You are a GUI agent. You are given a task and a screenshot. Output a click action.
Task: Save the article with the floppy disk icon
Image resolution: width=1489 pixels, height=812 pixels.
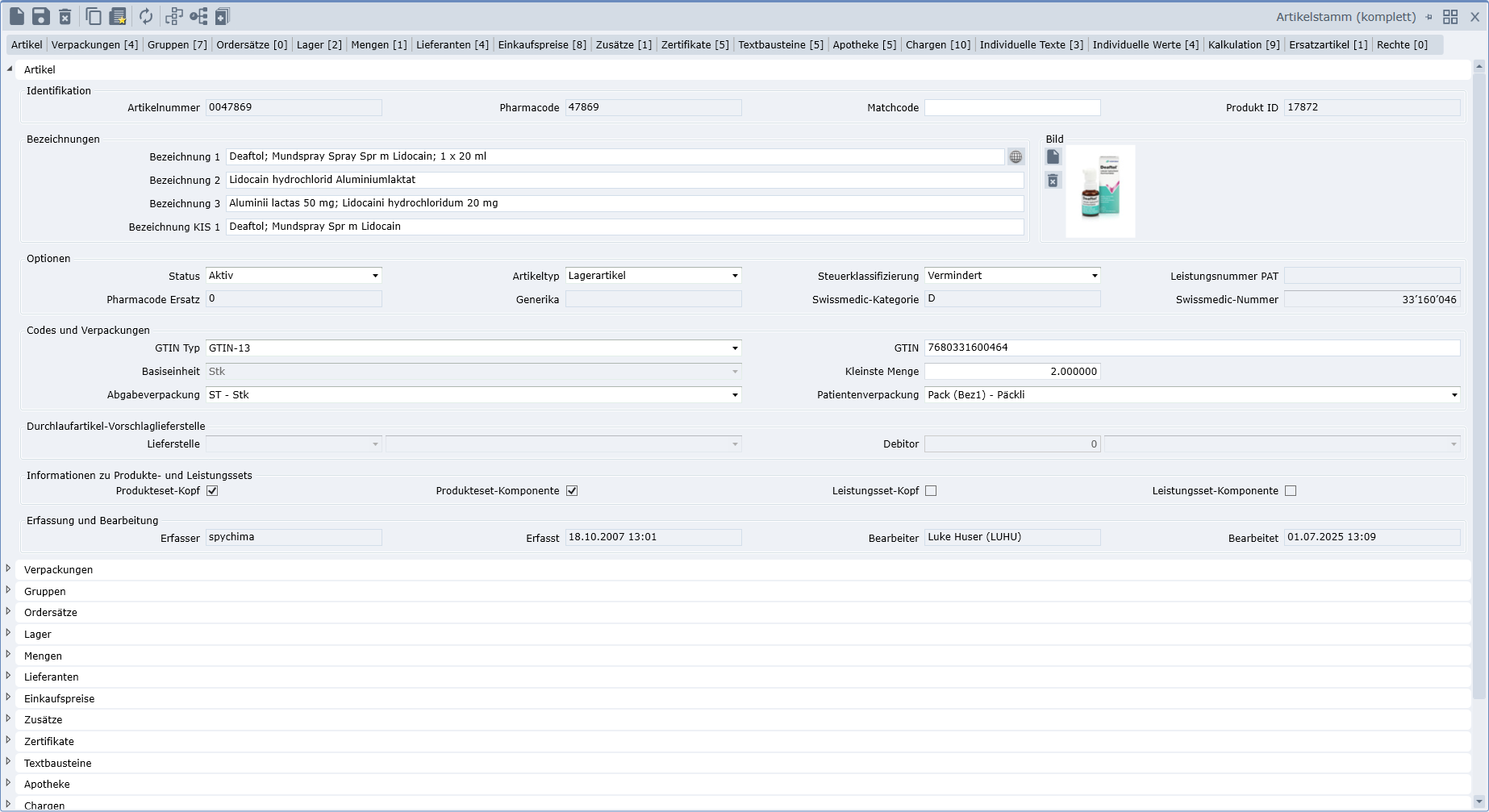click(x=40, y=16)
